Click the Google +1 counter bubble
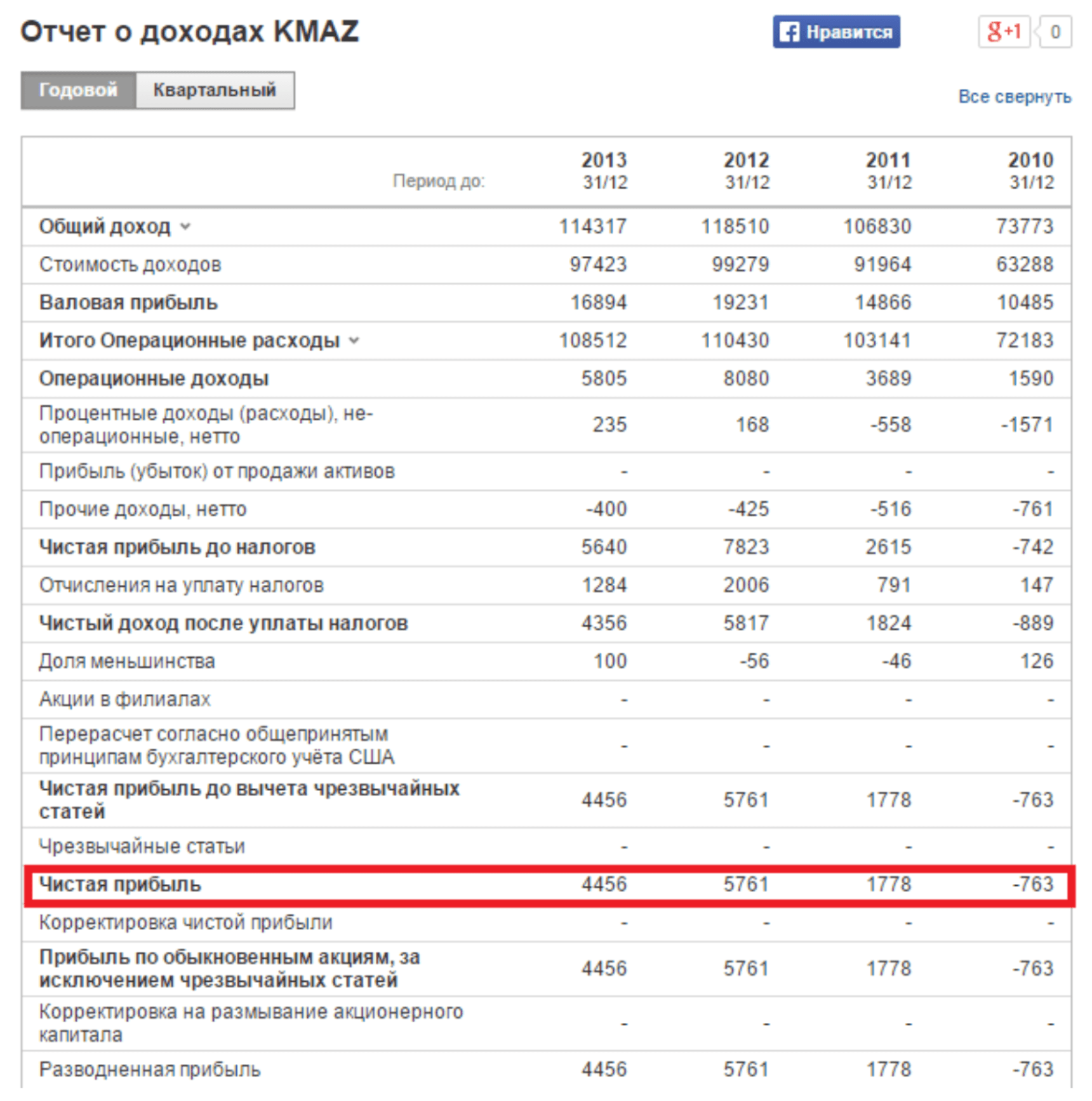 tap(1055, 32)
